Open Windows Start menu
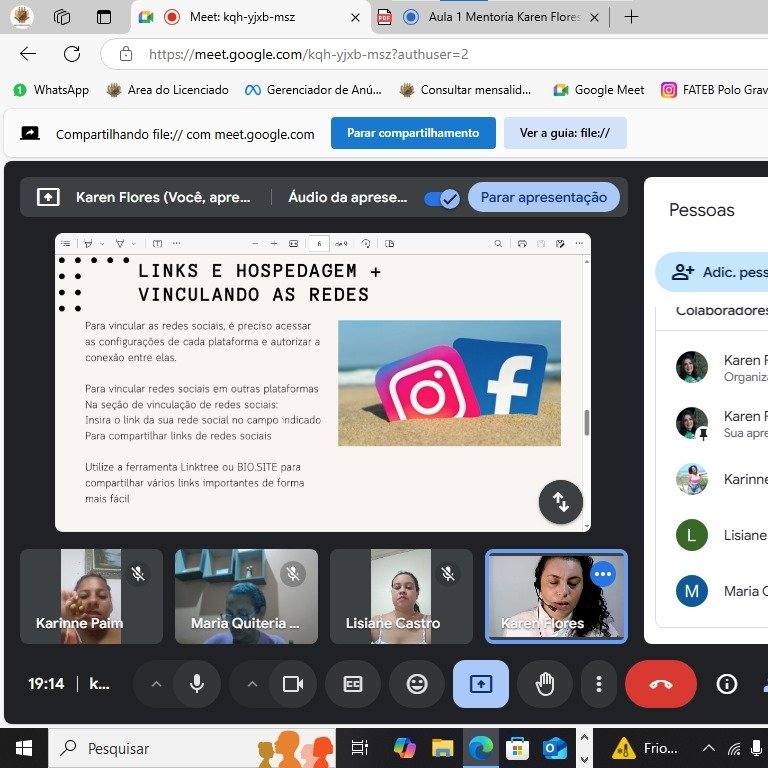 (24, 748)
